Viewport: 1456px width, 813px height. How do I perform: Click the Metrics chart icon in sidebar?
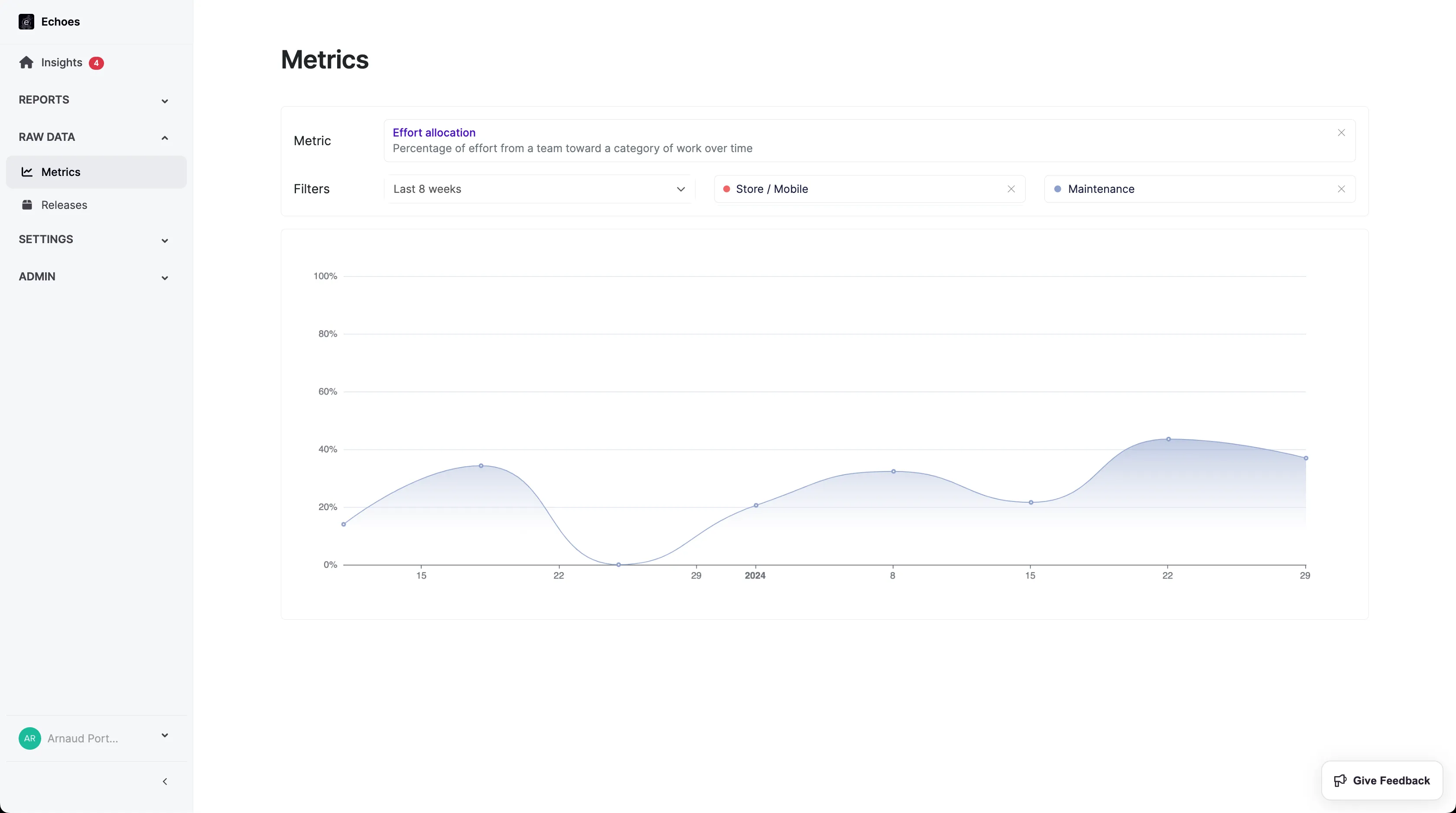pos(26,172)
